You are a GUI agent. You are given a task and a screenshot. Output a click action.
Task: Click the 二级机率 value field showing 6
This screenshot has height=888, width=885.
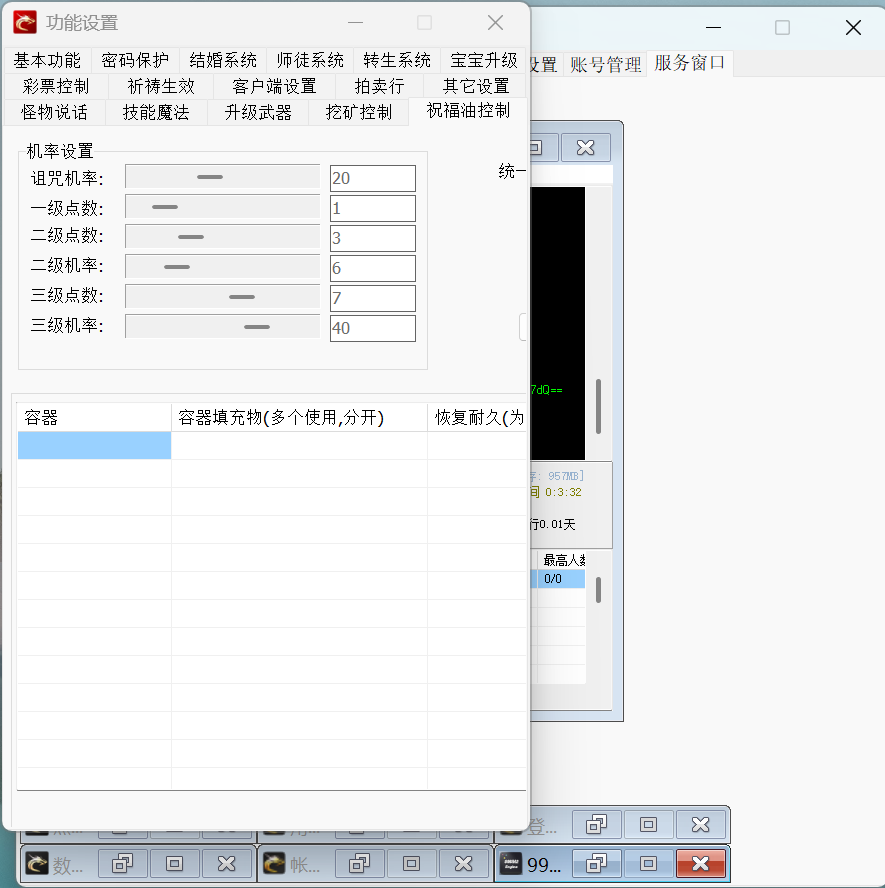click(373, 268)
